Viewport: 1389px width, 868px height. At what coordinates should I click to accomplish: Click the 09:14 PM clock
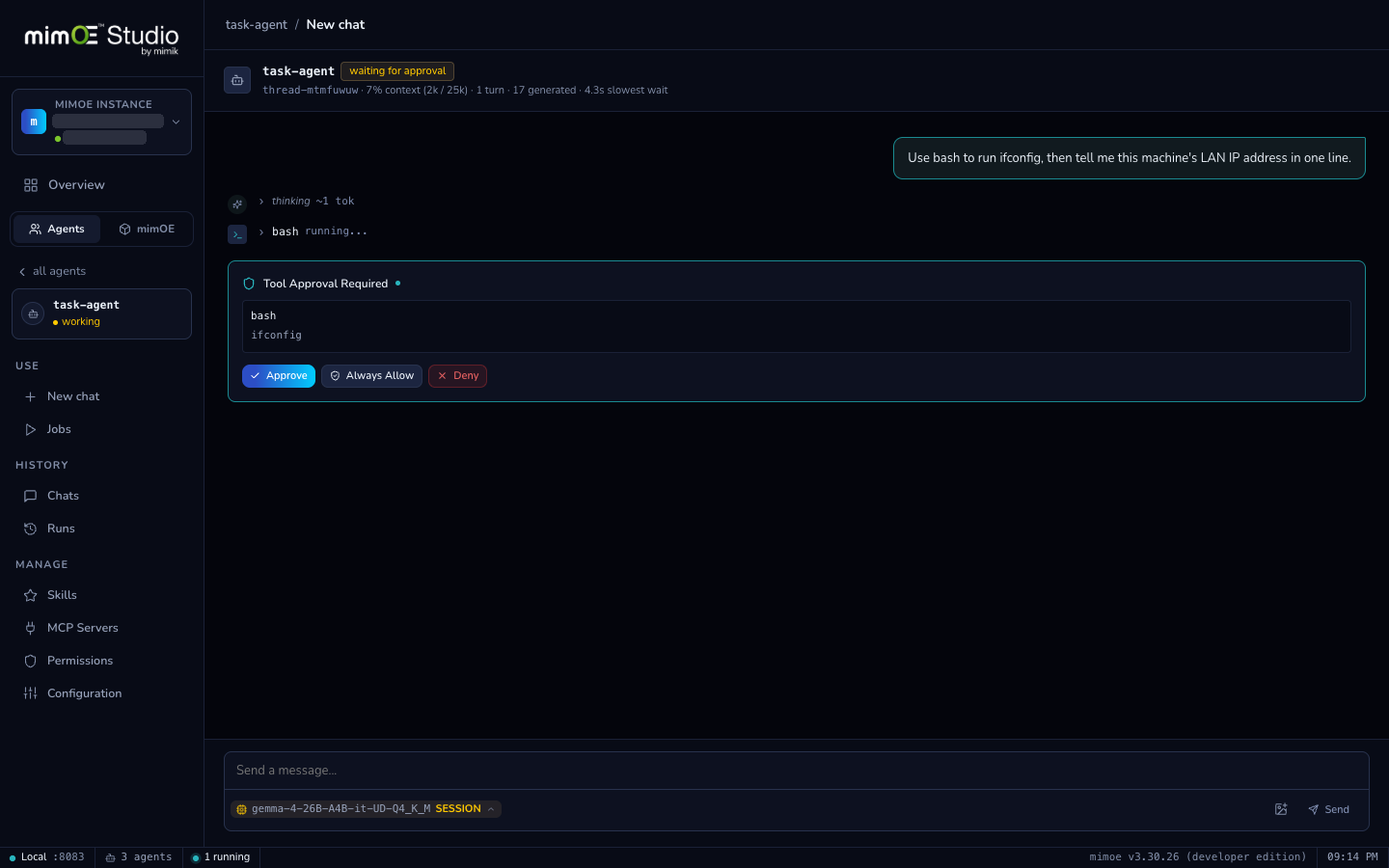coord(1352,857)
